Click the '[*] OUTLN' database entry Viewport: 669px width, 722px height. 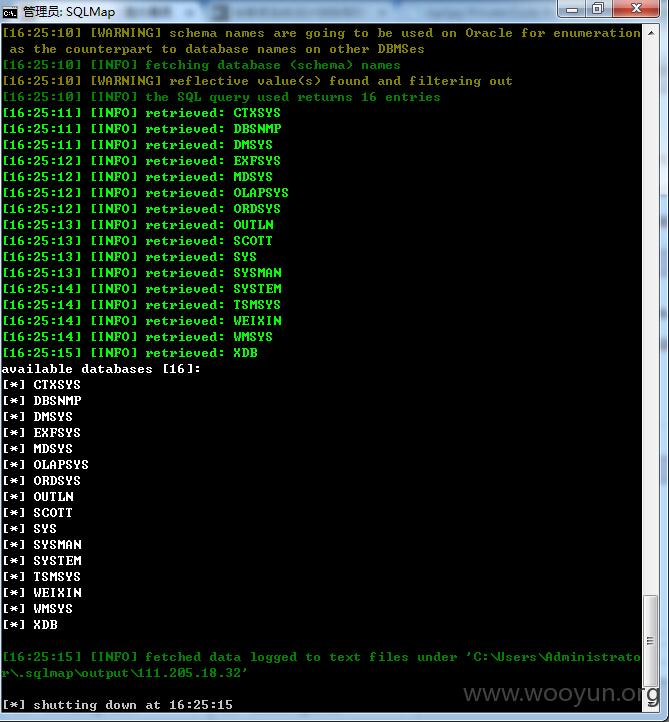tap(38, 497)
